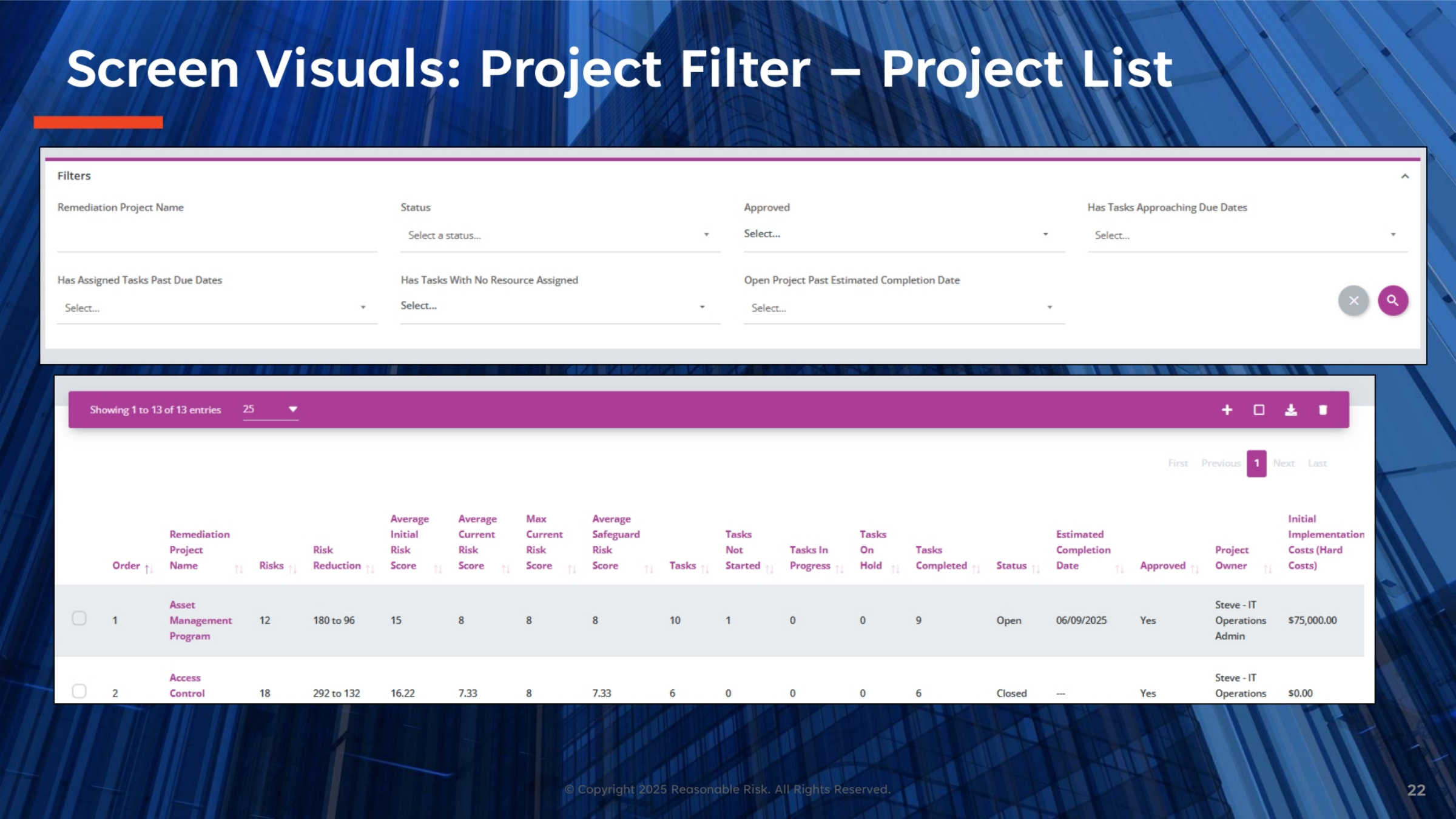Sort the Tasks On Hold column
The height and width of the screenshot is (819, 1456).
point(895,568)
